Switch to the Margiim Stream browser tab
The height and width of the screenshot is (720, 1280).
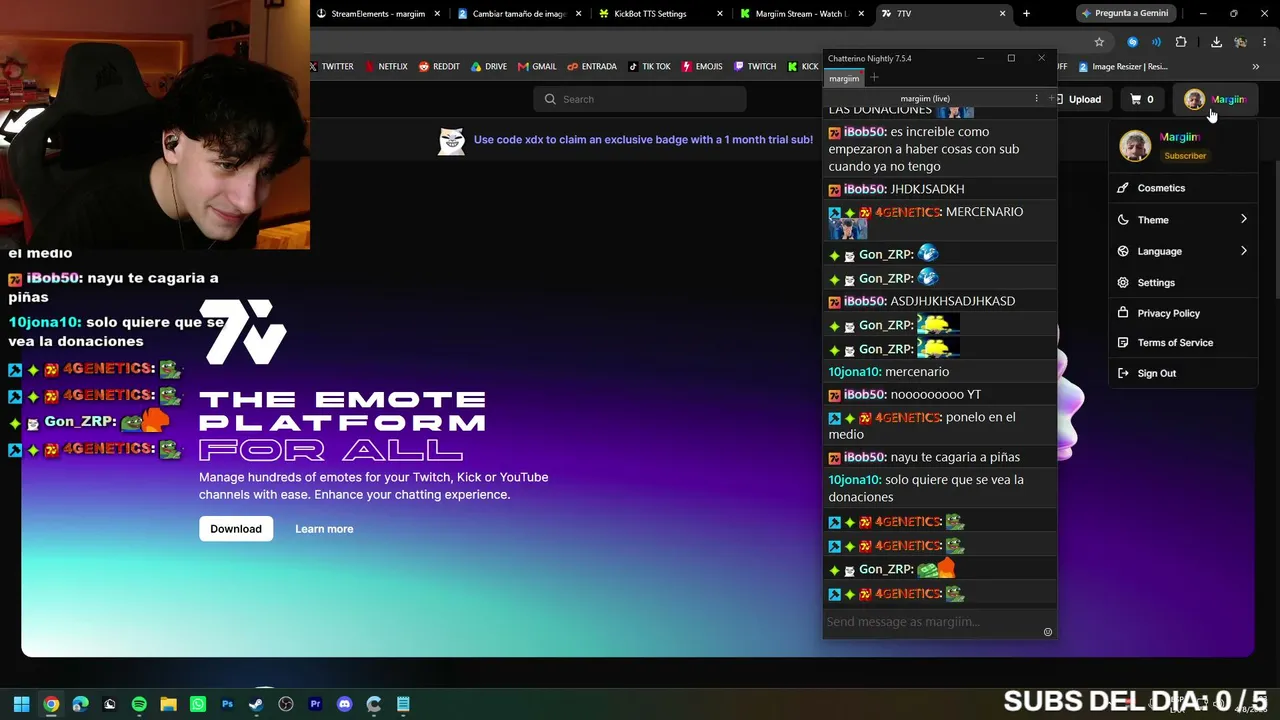[x=800, y=14]
